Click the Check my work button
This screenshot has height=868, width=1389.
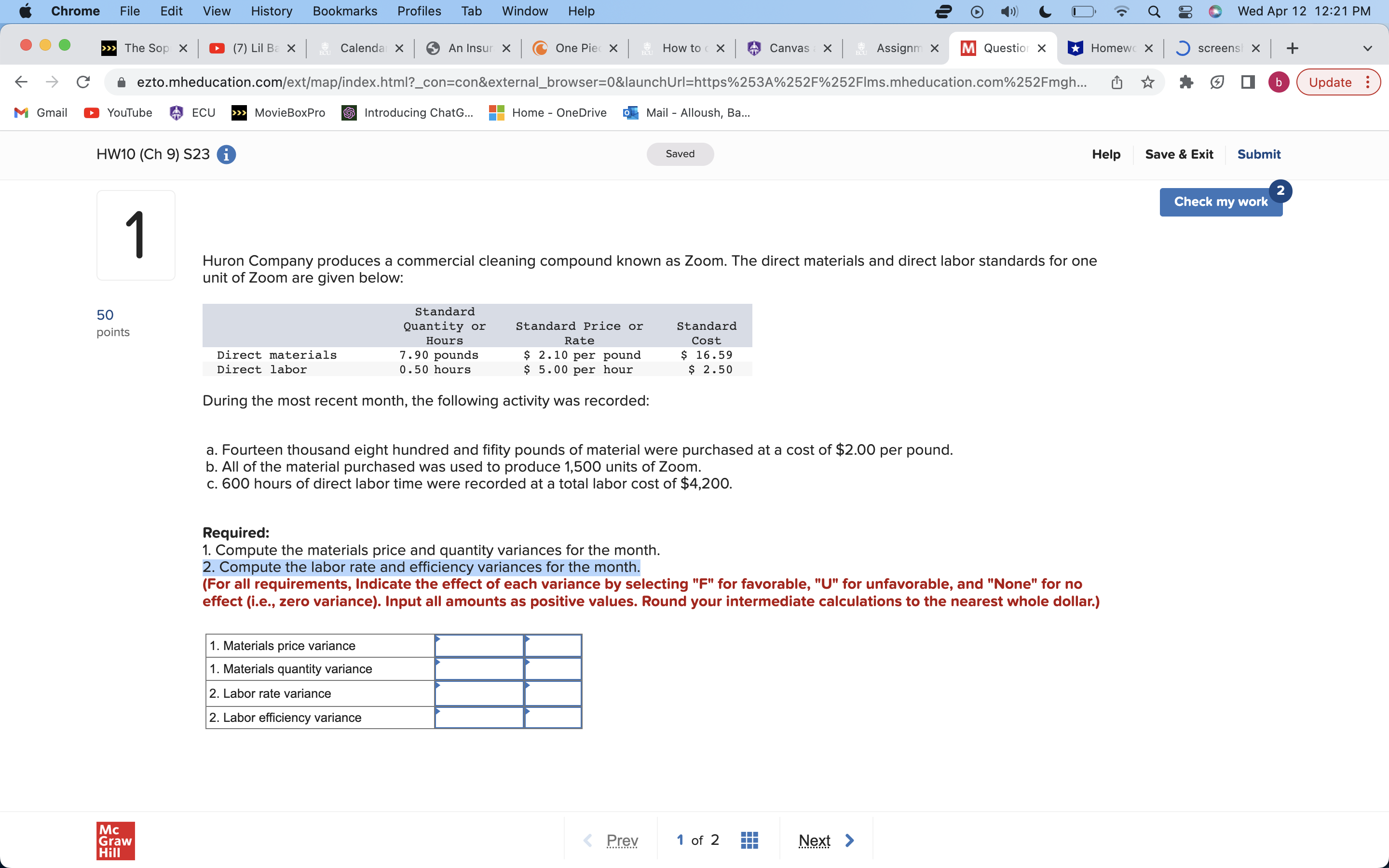click(x=1221, y=202)
